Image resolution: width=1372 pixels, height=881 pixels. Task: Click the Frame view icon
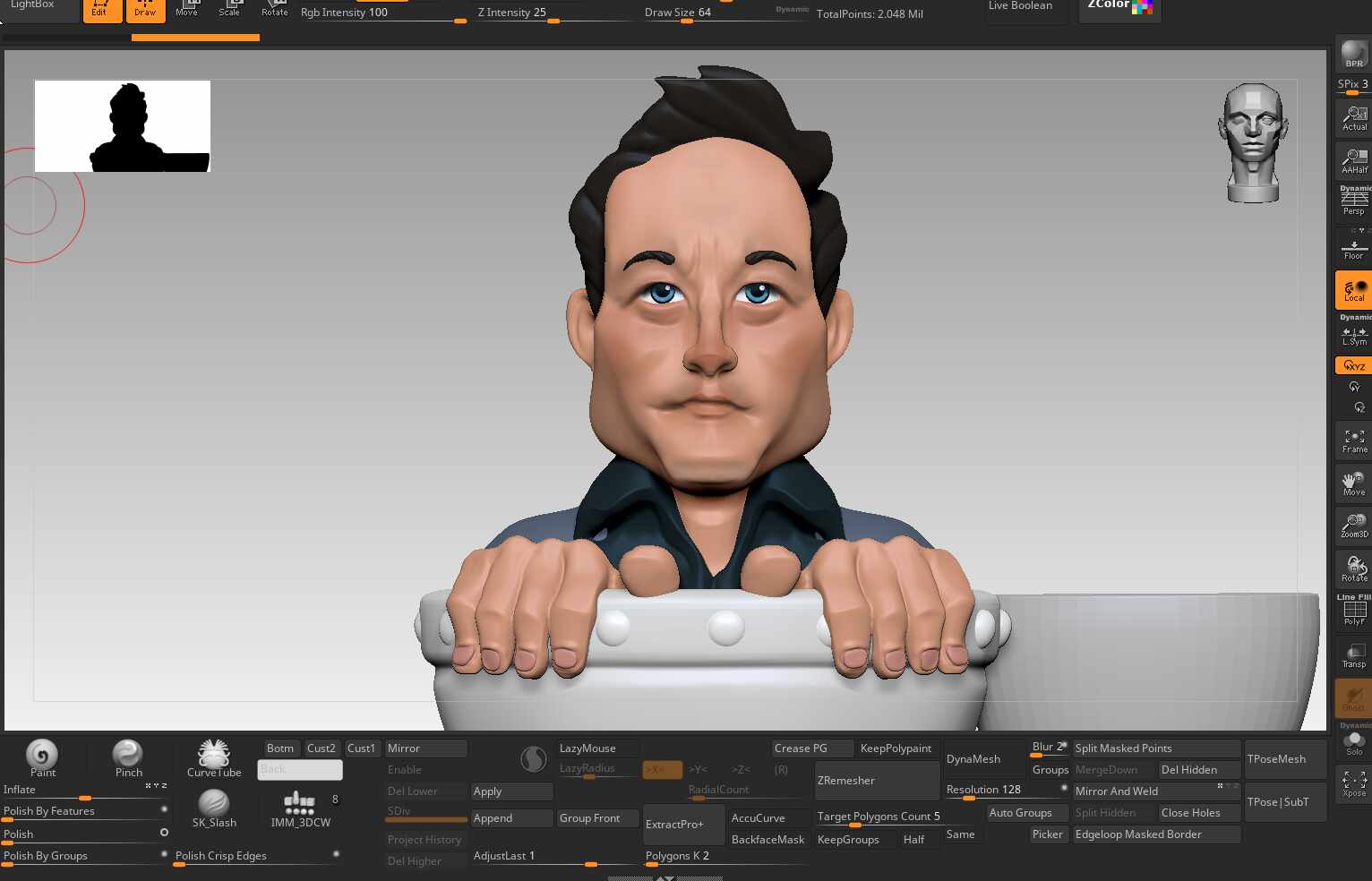click(1353, 440)
